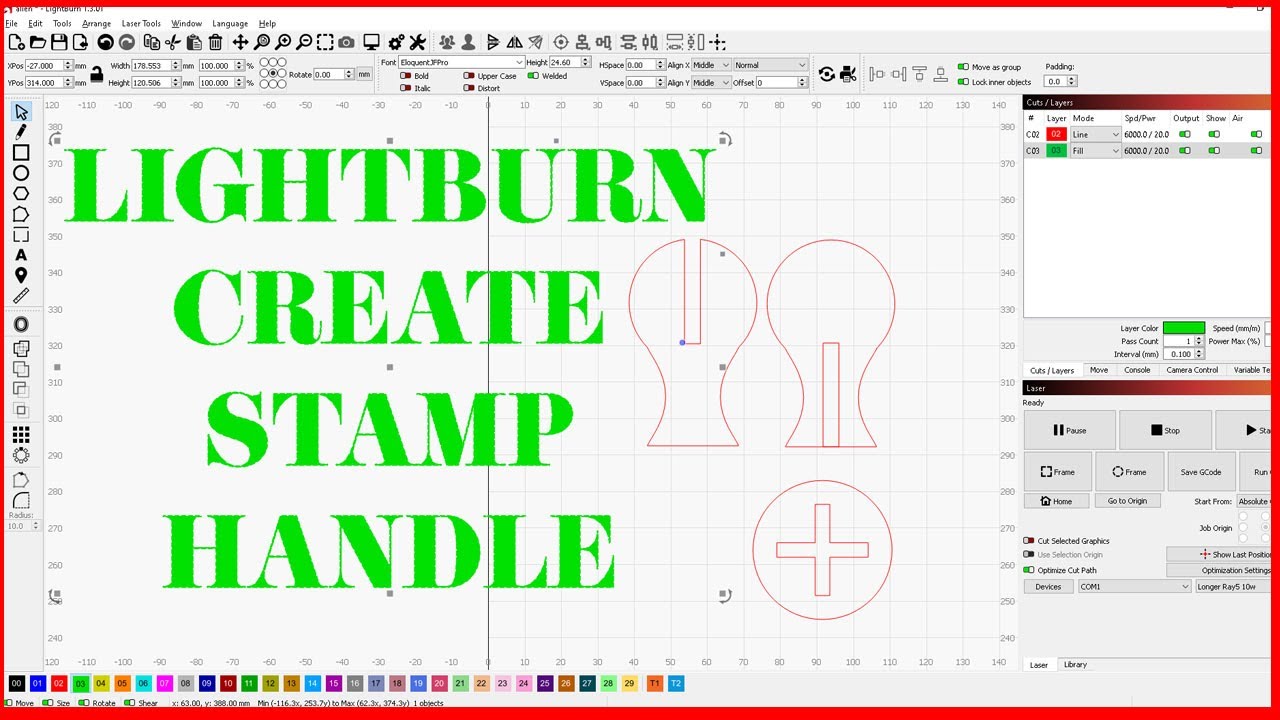
Task: Switch to the Camera Control tab
Action: [1192, 370]
